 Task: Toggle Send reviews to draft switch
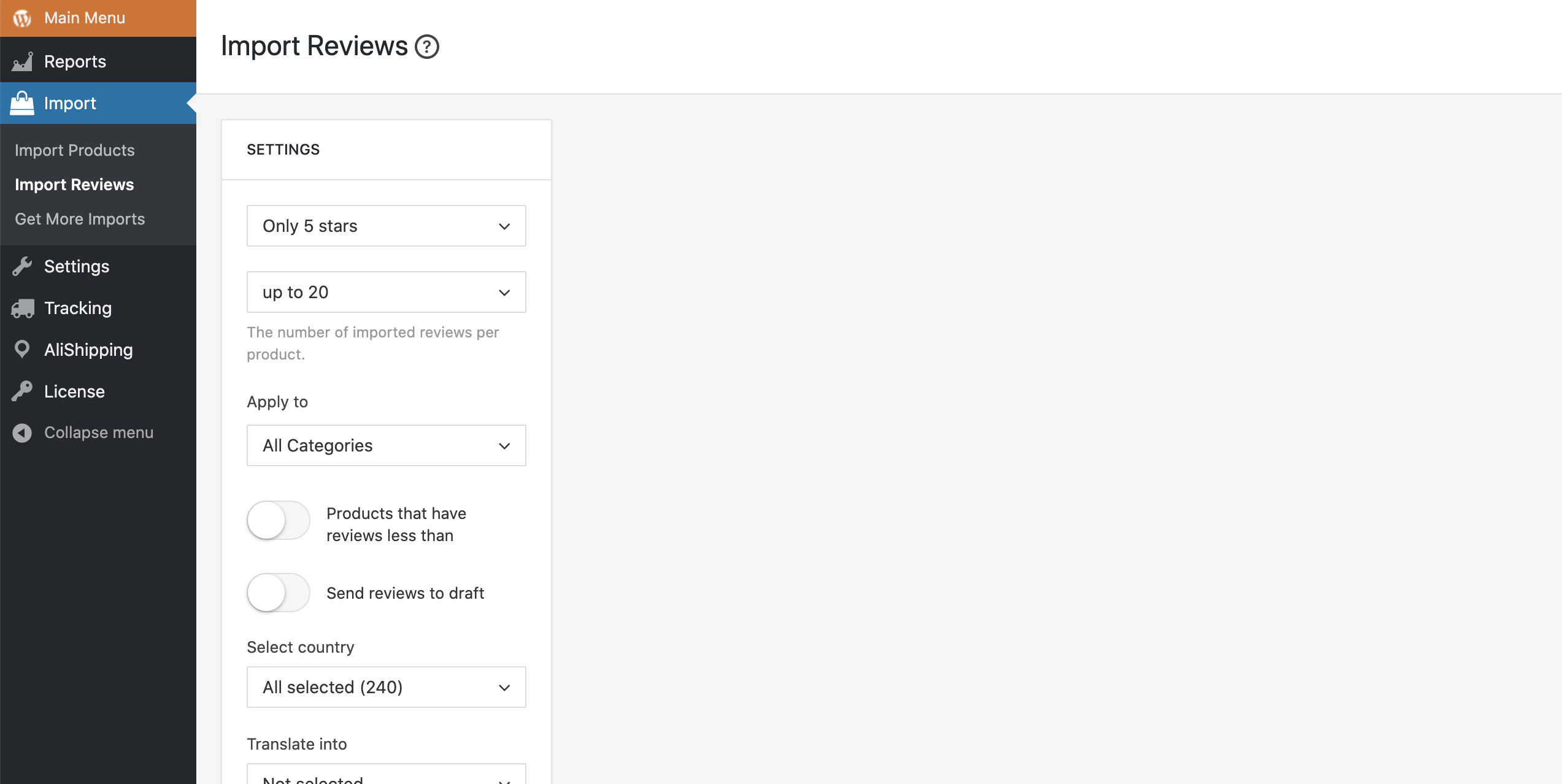[279, 593]
